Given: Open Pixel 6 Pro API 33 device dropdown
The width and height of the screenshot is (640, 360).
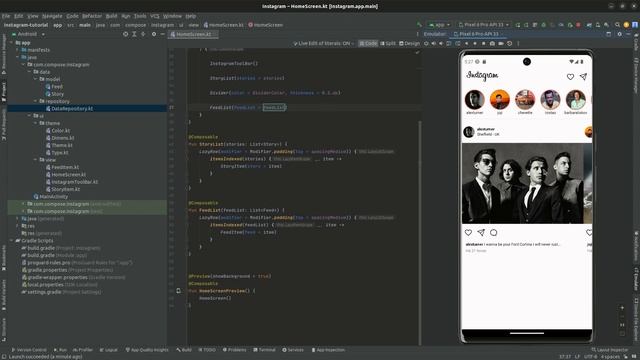Looking at the screenshot, I should (x=483, y=25).
